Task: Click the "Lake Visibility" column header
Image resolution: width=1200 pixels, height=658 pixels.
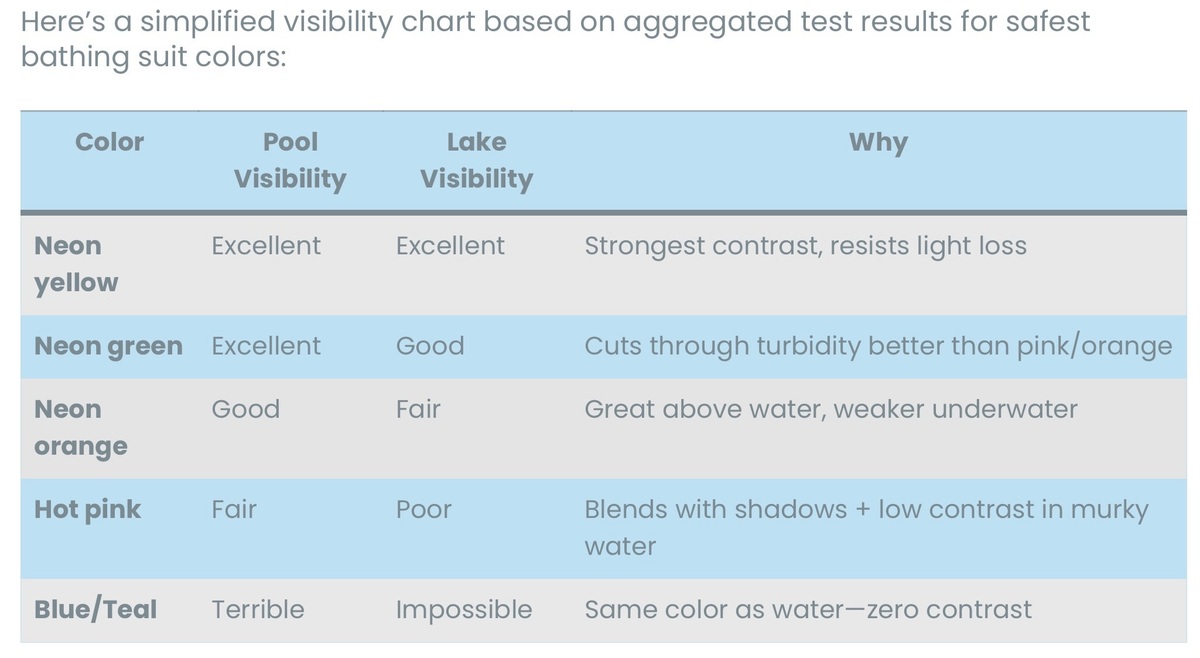Action: point(476,160)
